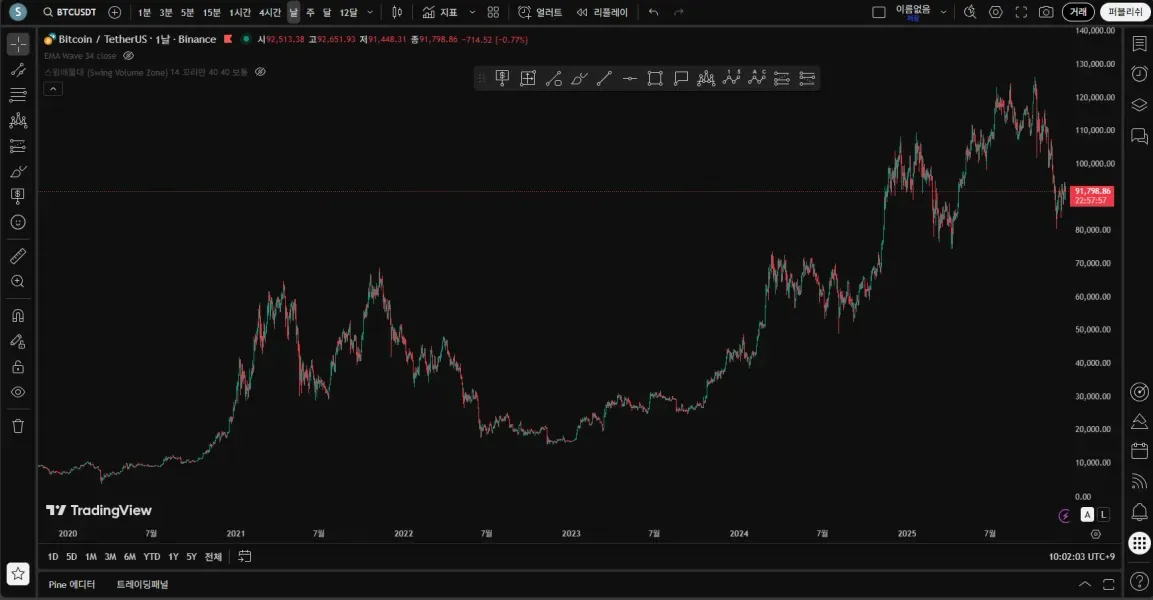1153x600 pixels.
Task: Toggle visibility of EMA Wave 34 indicator
Action: [129, 56]
